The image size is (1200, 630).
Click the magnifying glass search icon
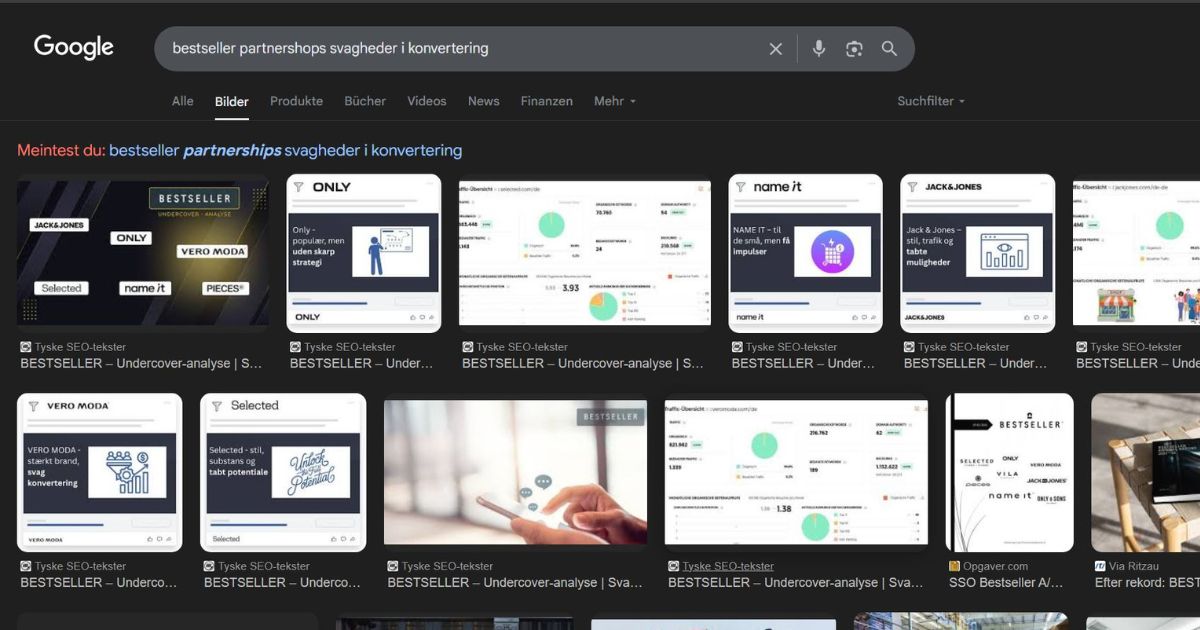click(x=889, y=49)
